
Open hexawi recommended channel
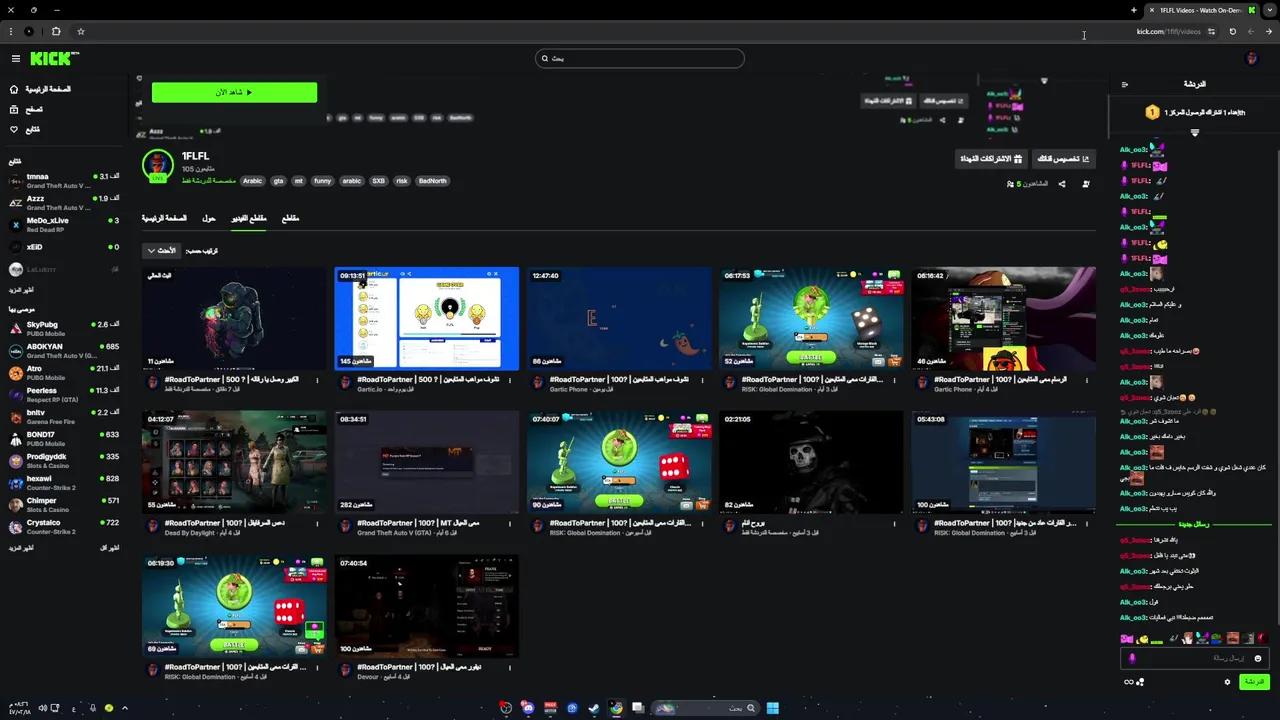coord(63,483)
